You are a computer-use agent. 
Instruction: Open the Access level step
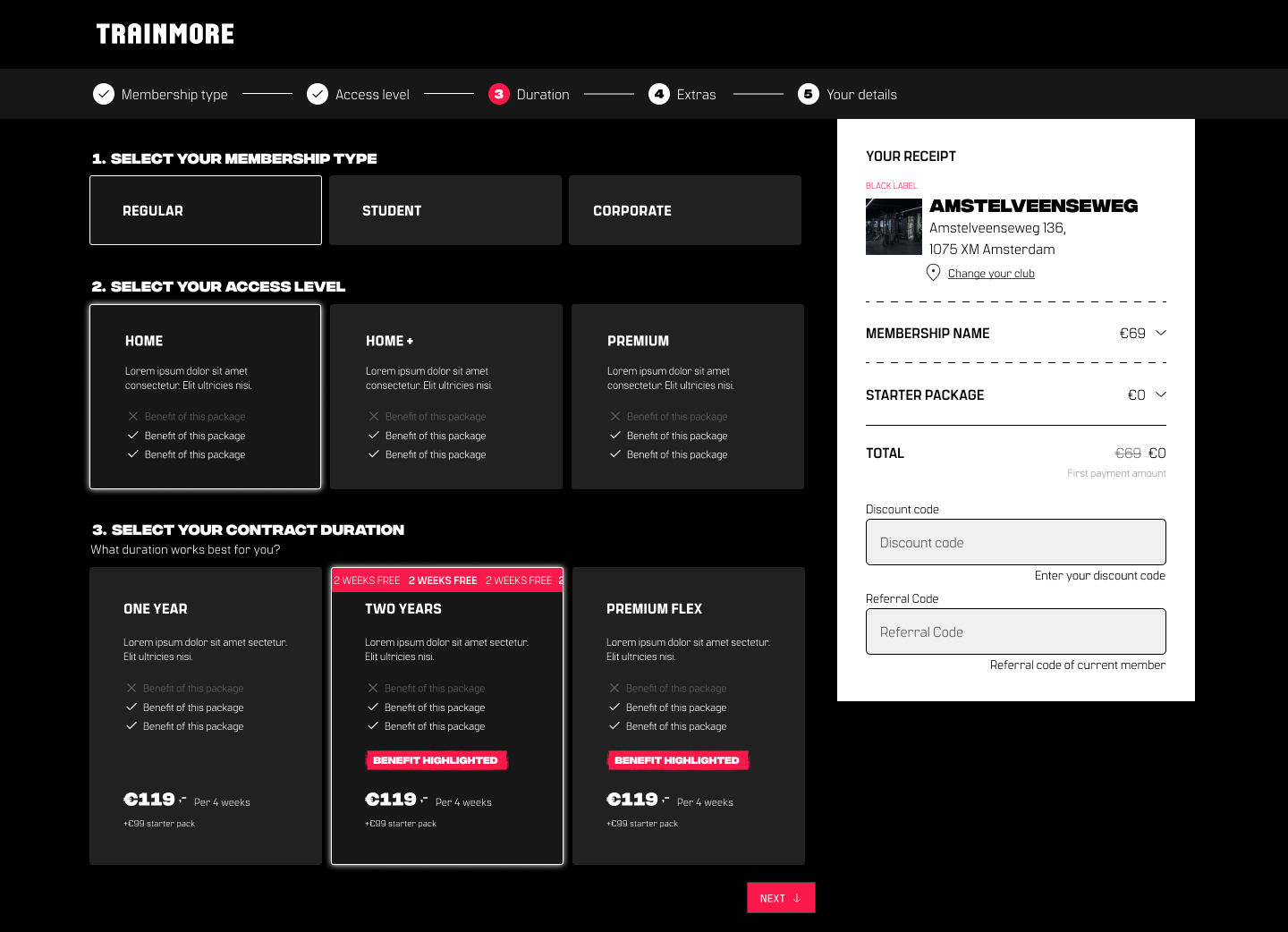[358, 94]
